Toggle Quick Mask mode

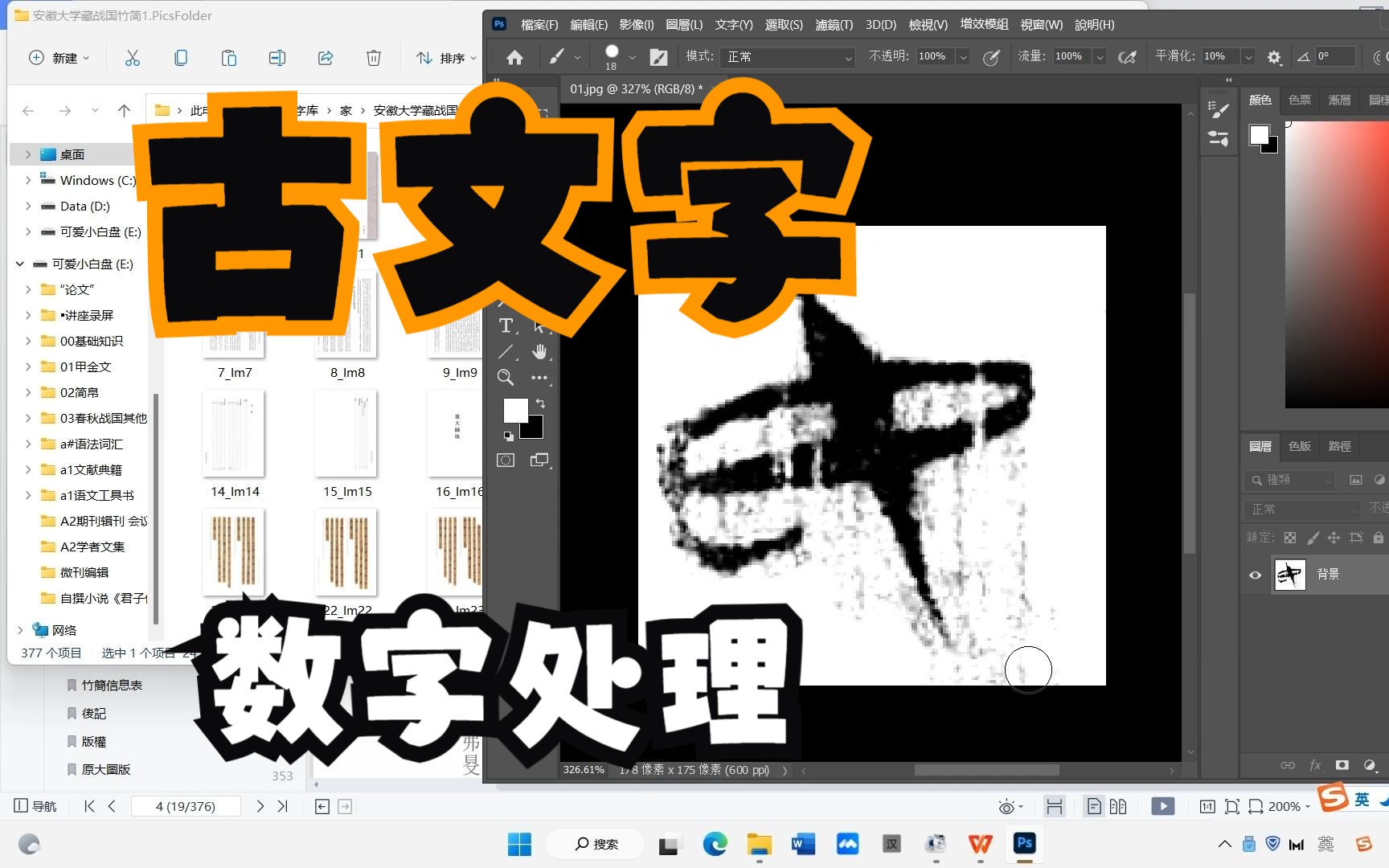pyautogui.click(x=506, y=461)
